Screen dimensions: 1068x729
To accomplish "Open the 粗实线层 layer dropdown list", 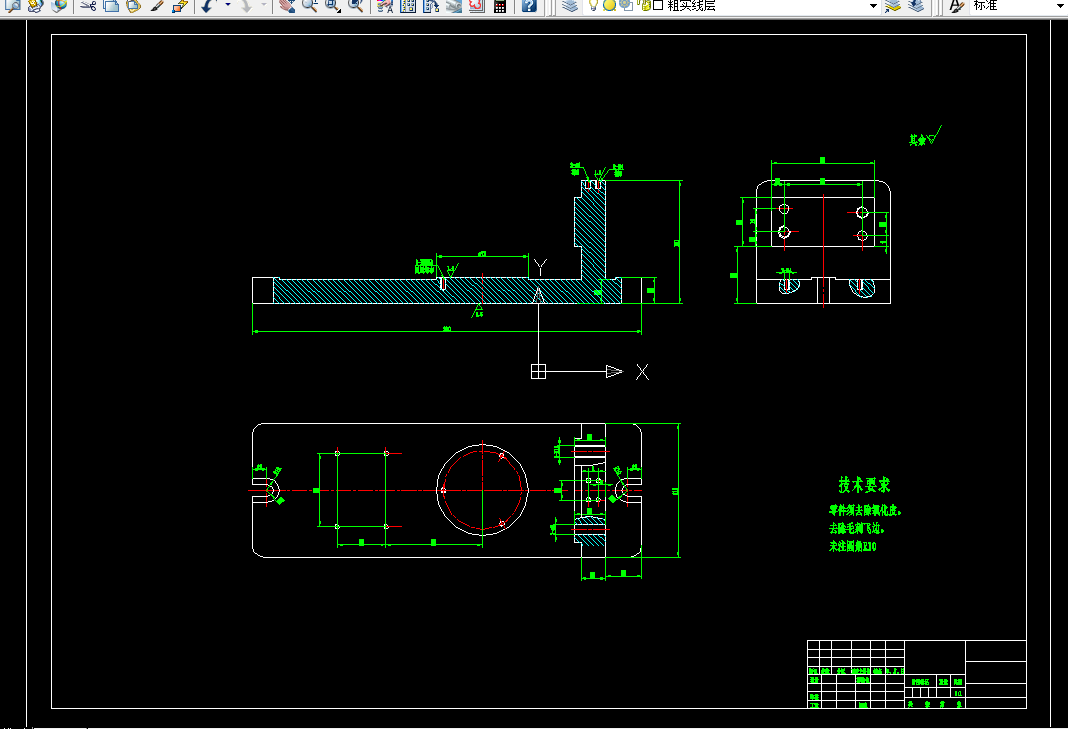I will coord(873,5).
